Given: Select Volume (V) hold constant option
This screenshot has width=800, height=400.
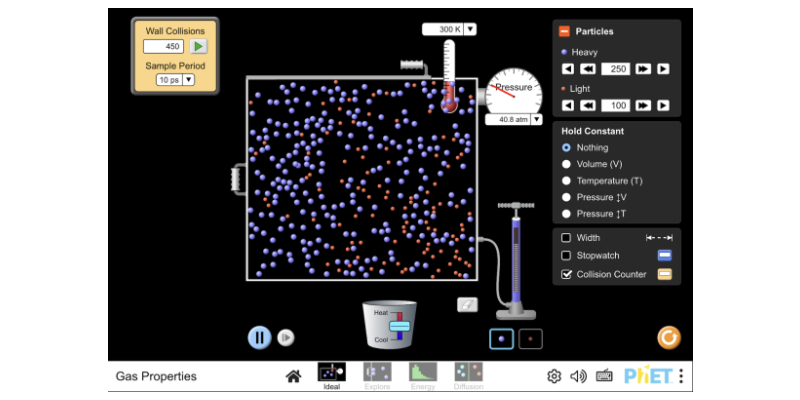Looking at the screenshot, I should coord(567,164).
